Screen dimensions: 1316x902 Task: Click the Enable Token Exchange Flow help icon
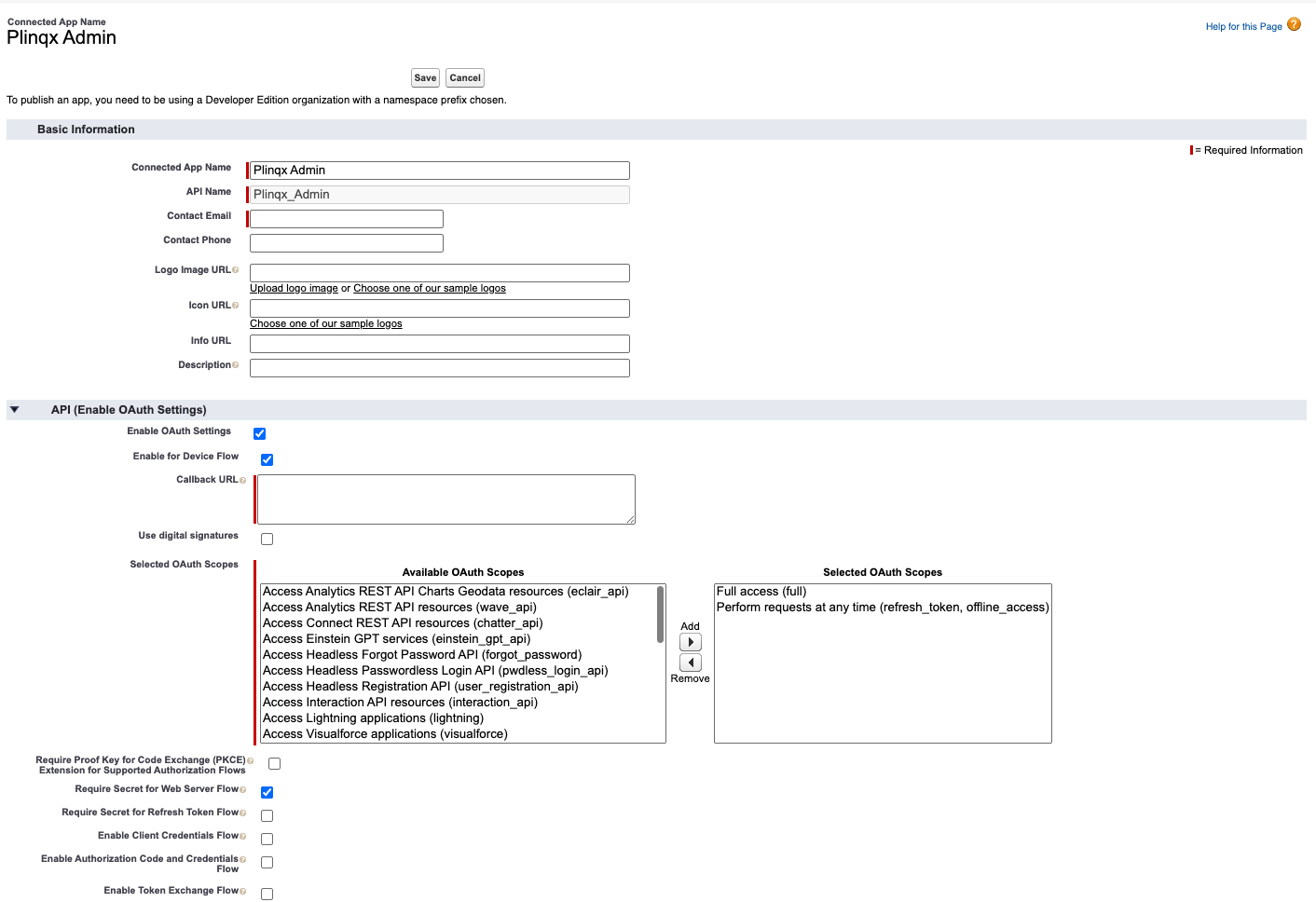[x=242, y=892]
